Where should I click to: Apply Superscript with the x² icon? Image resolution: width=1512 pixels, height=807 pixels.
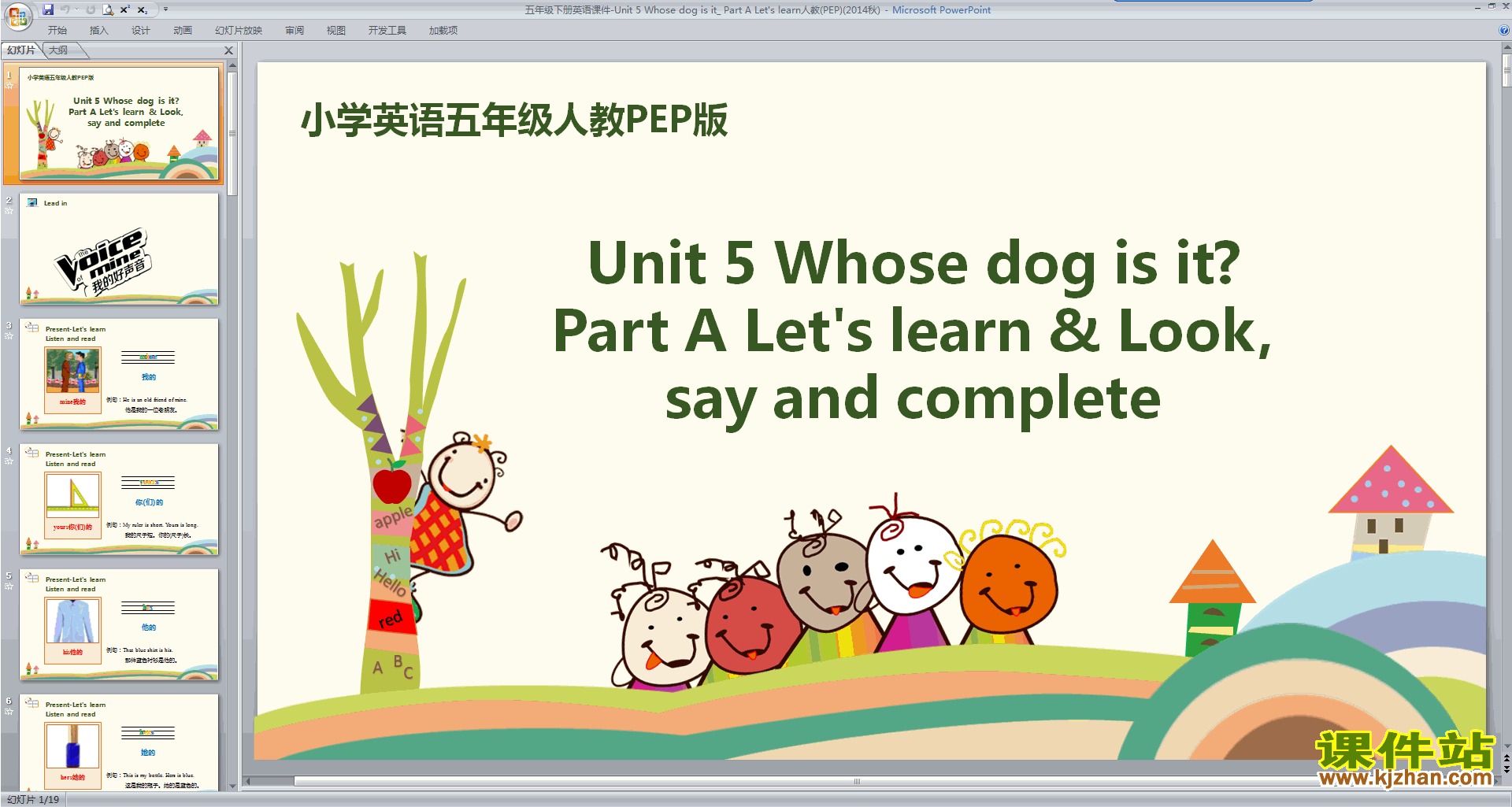125,9
